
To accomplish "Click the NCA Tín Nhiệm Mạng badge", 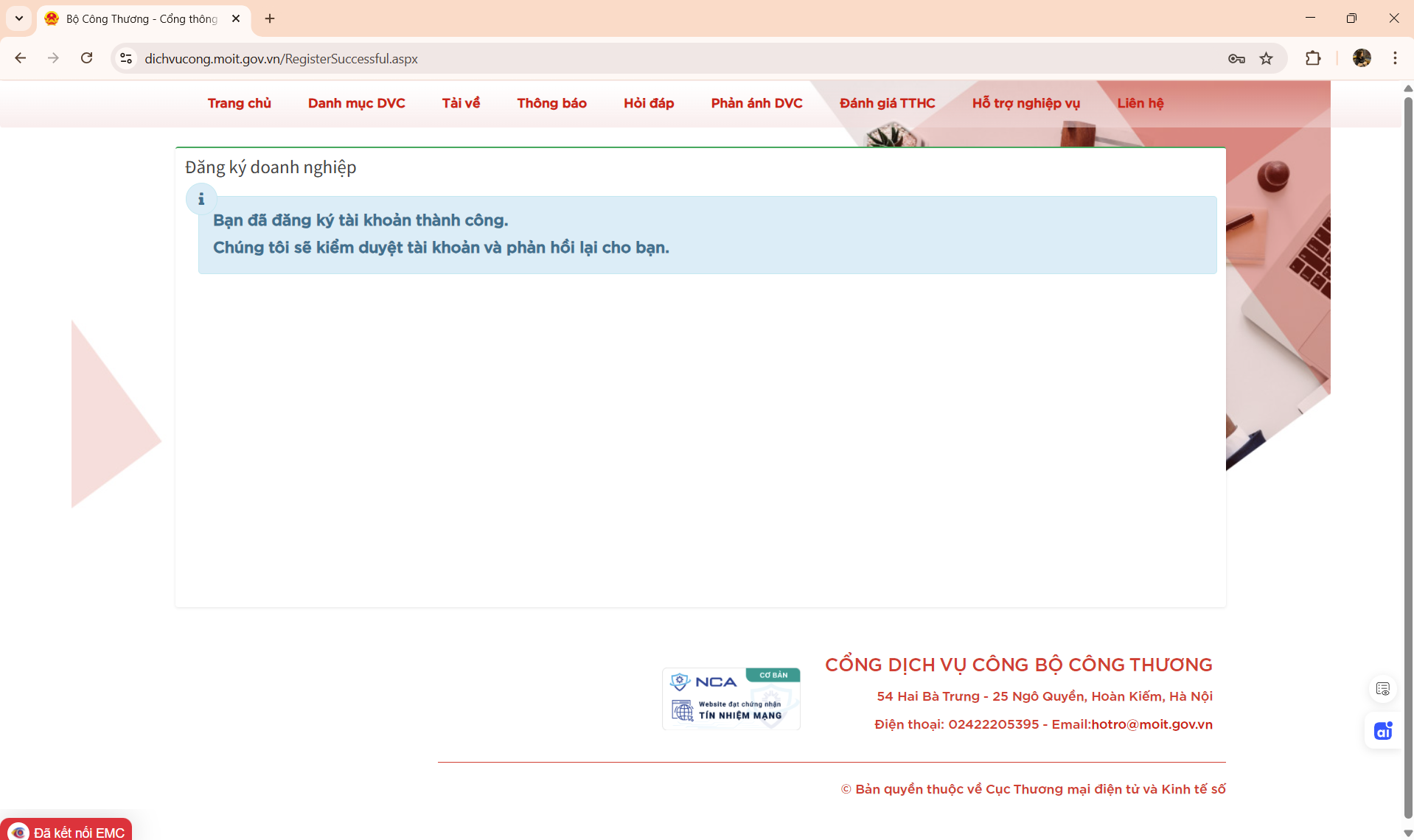I will pos(731,699).
